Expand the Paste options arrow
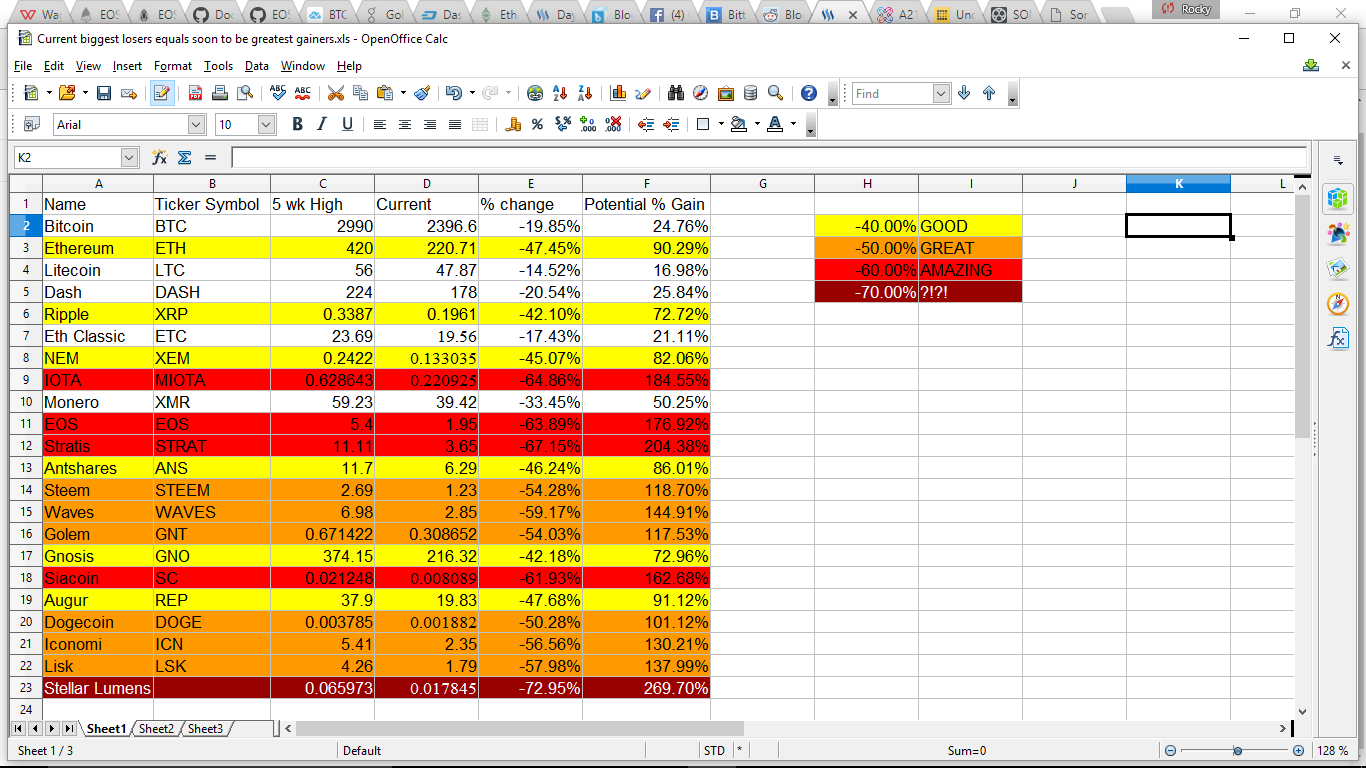This screenshot has height=768, width=1366. coord(403,93)
